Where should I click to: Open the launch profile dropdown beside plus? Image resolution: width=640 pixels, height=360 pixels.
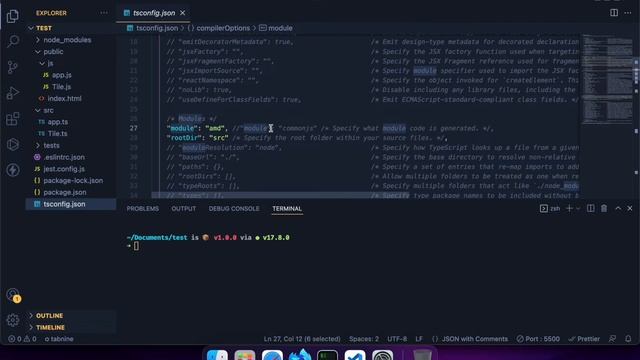[x=578, y=209]
